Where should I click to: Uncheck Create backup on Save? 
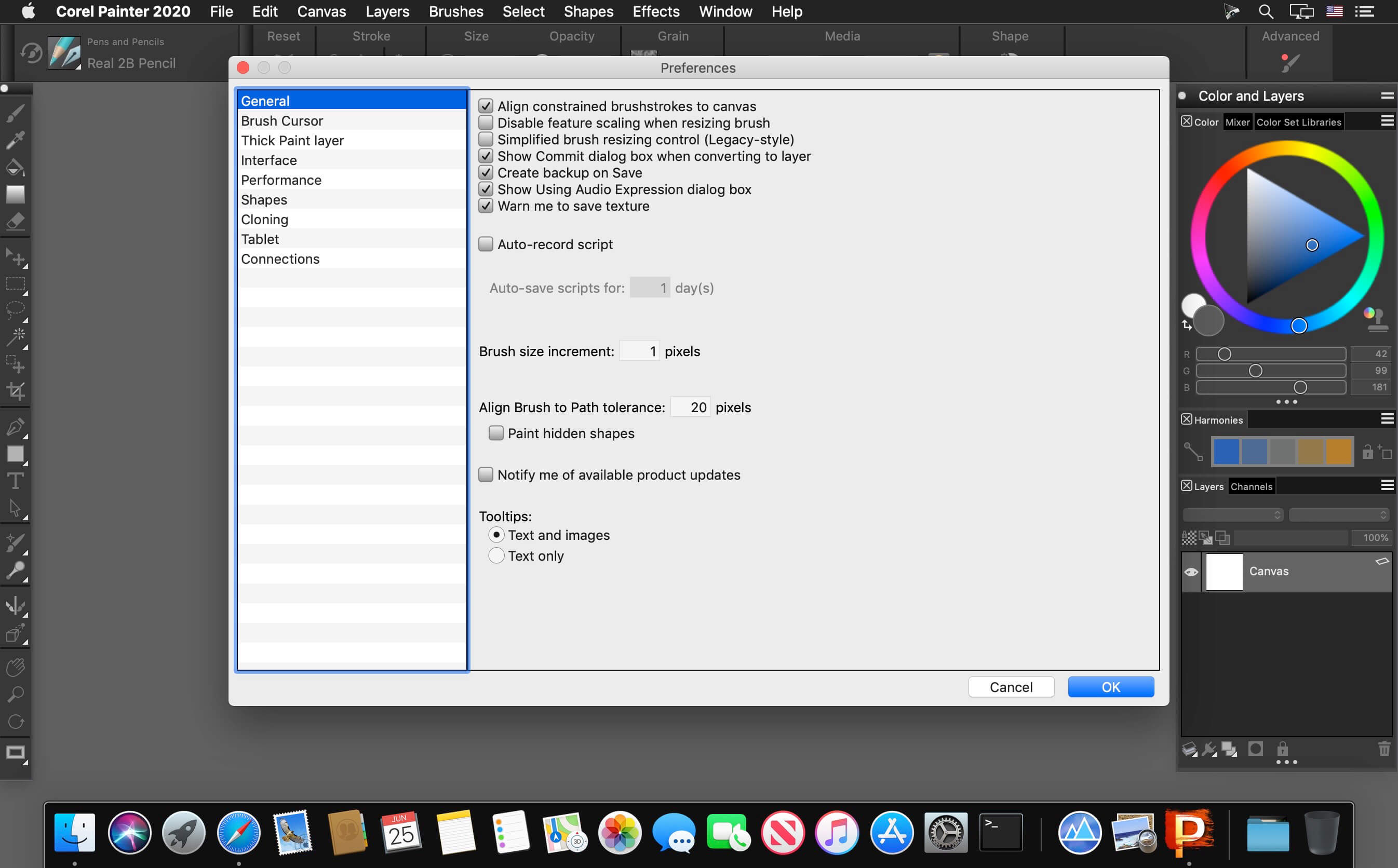[x=486, y=173]
